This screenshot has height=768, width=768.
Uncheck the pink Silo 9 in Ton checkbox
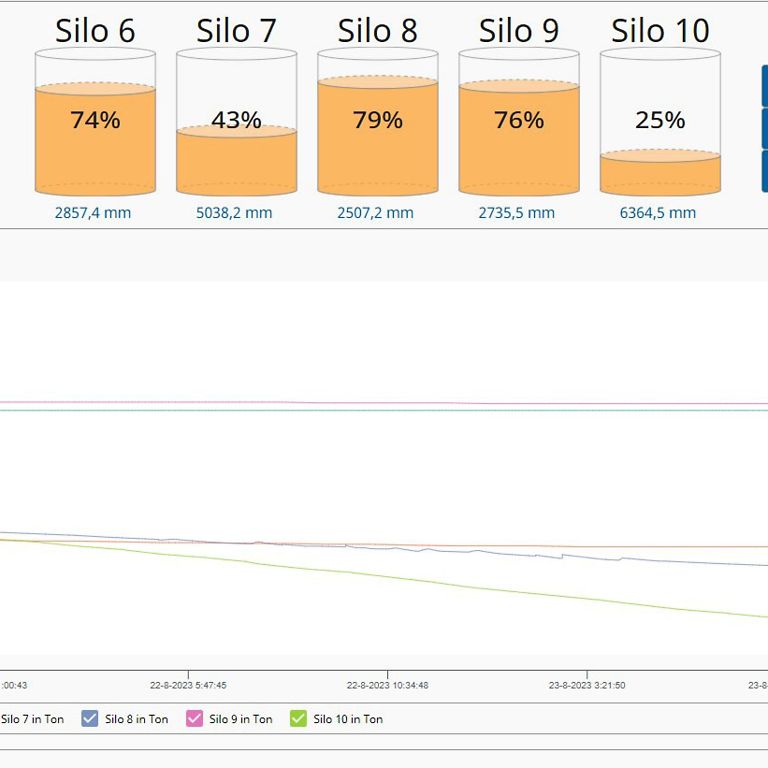[x=194, y=718]
